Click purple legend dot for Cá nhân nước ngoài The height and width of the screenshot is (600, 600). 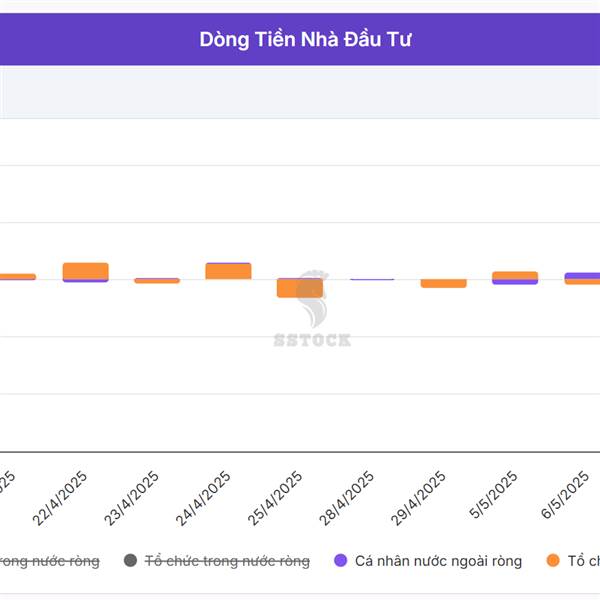pos(340,561)
